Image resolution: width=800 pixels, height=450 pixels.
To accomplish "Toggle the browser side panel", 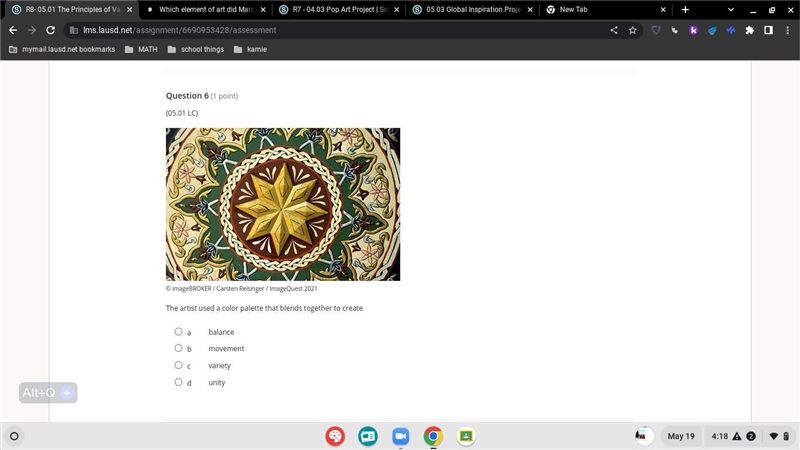I will tap(768, 30).
